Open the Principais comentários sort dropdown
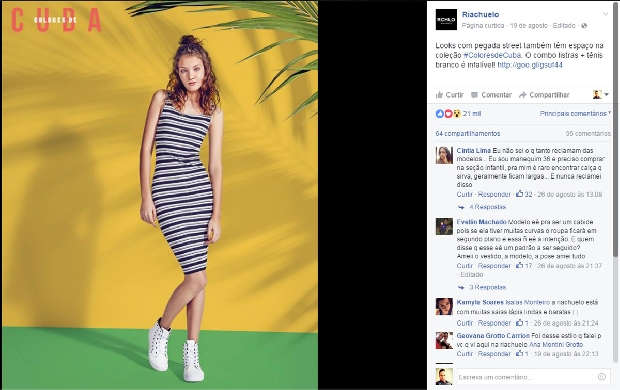The image size is (620, 390). [575, 114]
